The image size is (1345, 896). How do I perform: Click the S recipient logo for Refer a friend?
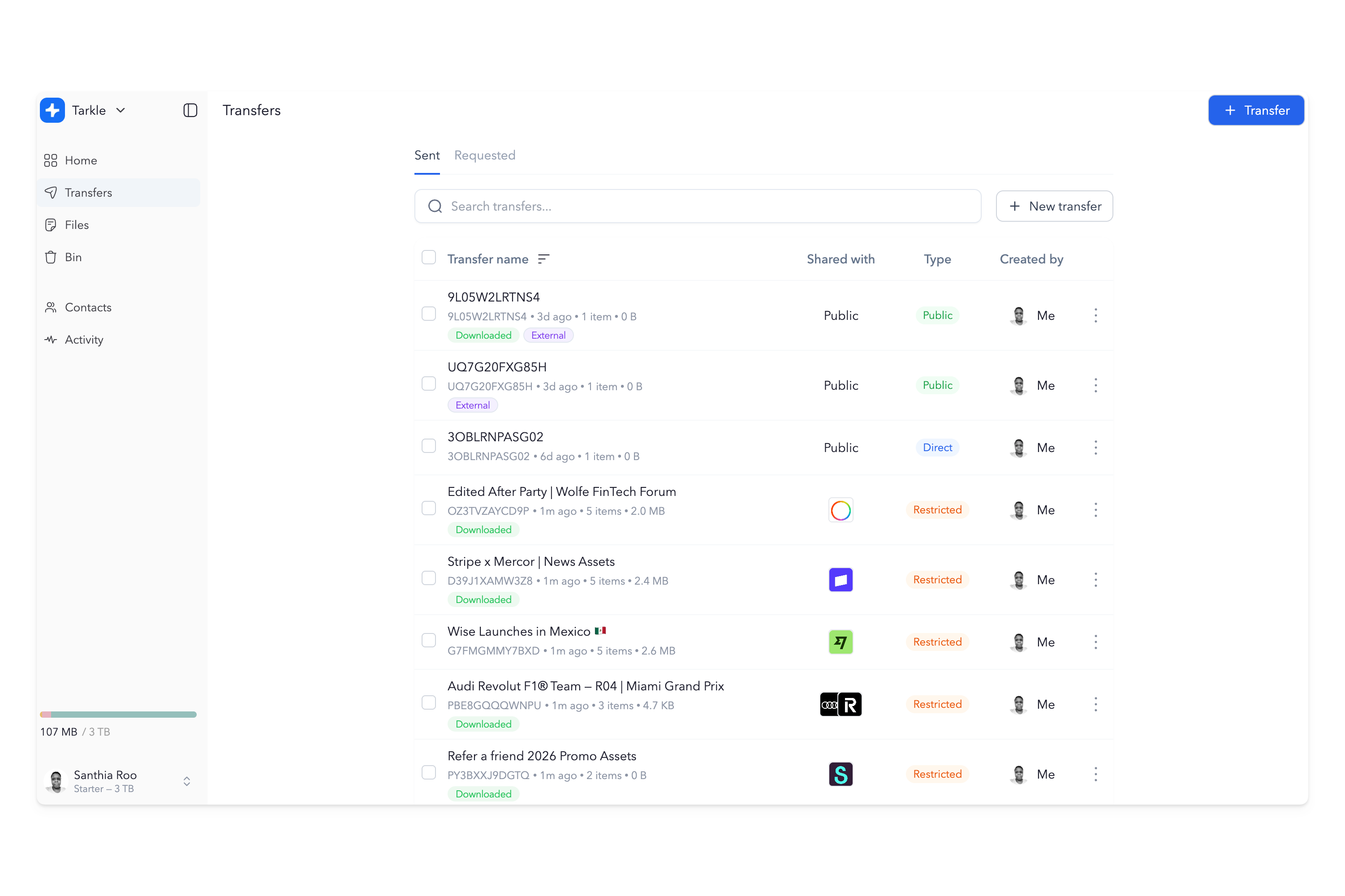[x=841, y=774]
